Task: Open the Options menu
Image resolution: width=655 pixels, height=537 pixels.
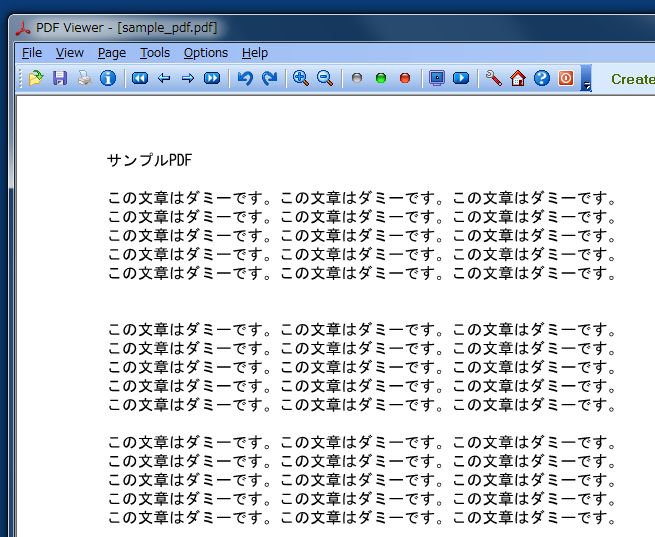Action: (206, 53)
